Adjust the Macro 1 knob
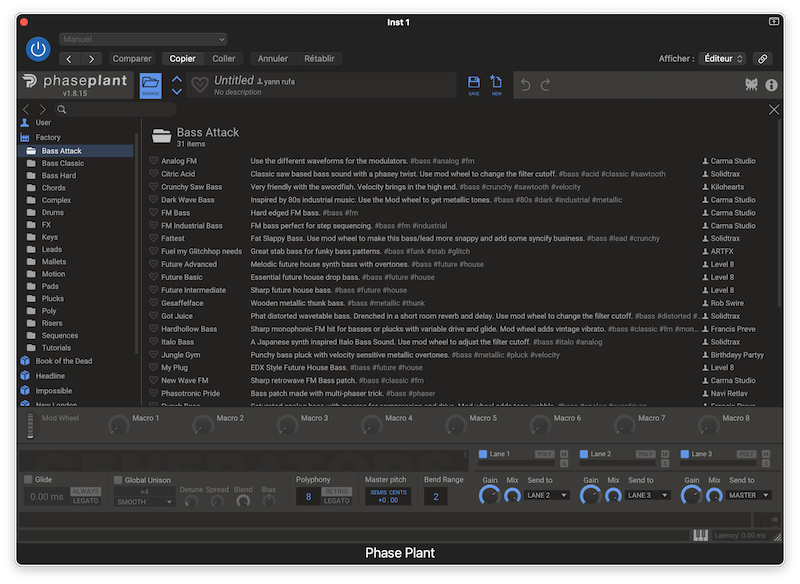 click(118, 425)
